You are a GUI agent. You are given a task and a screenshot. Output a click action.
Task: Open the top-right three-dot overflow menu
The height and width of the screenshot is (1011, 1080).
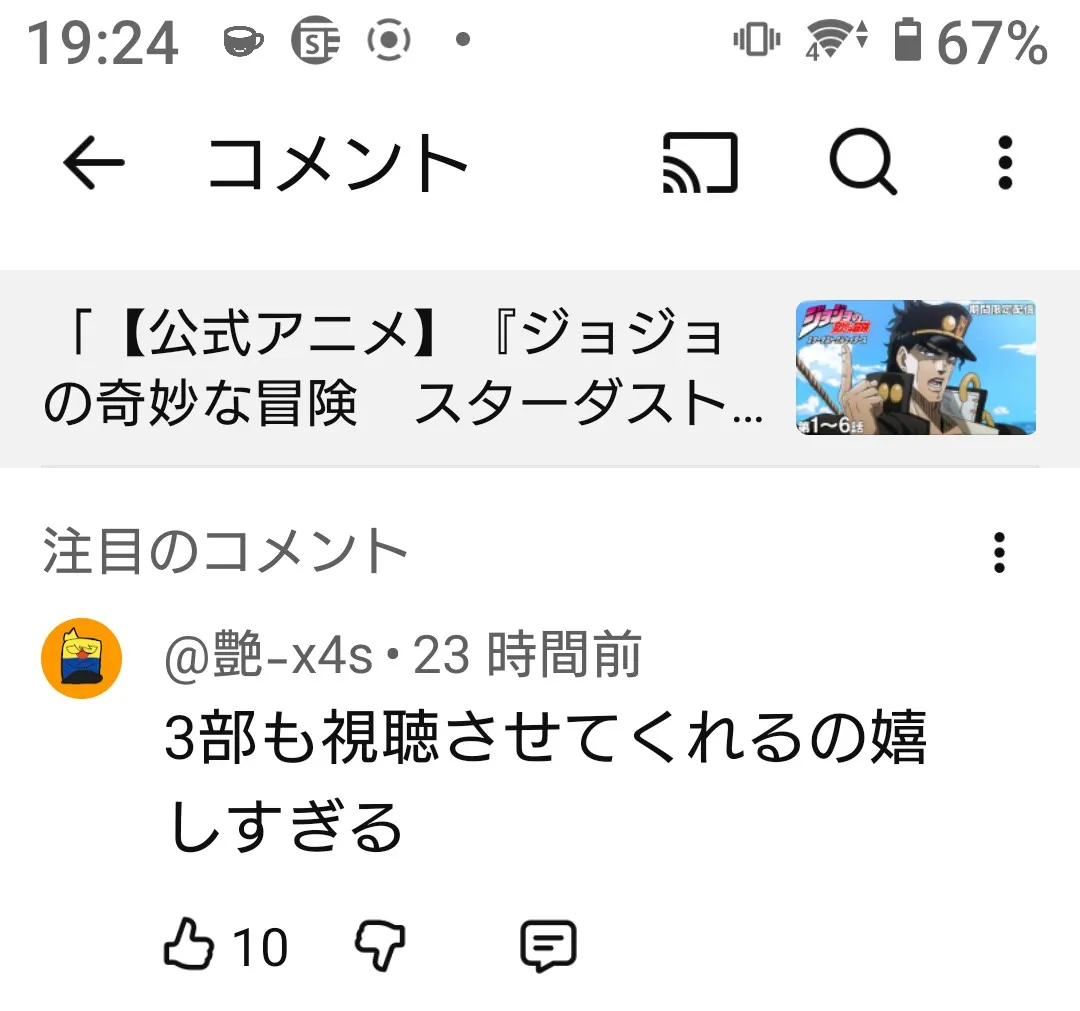(x=1005, y=163)
